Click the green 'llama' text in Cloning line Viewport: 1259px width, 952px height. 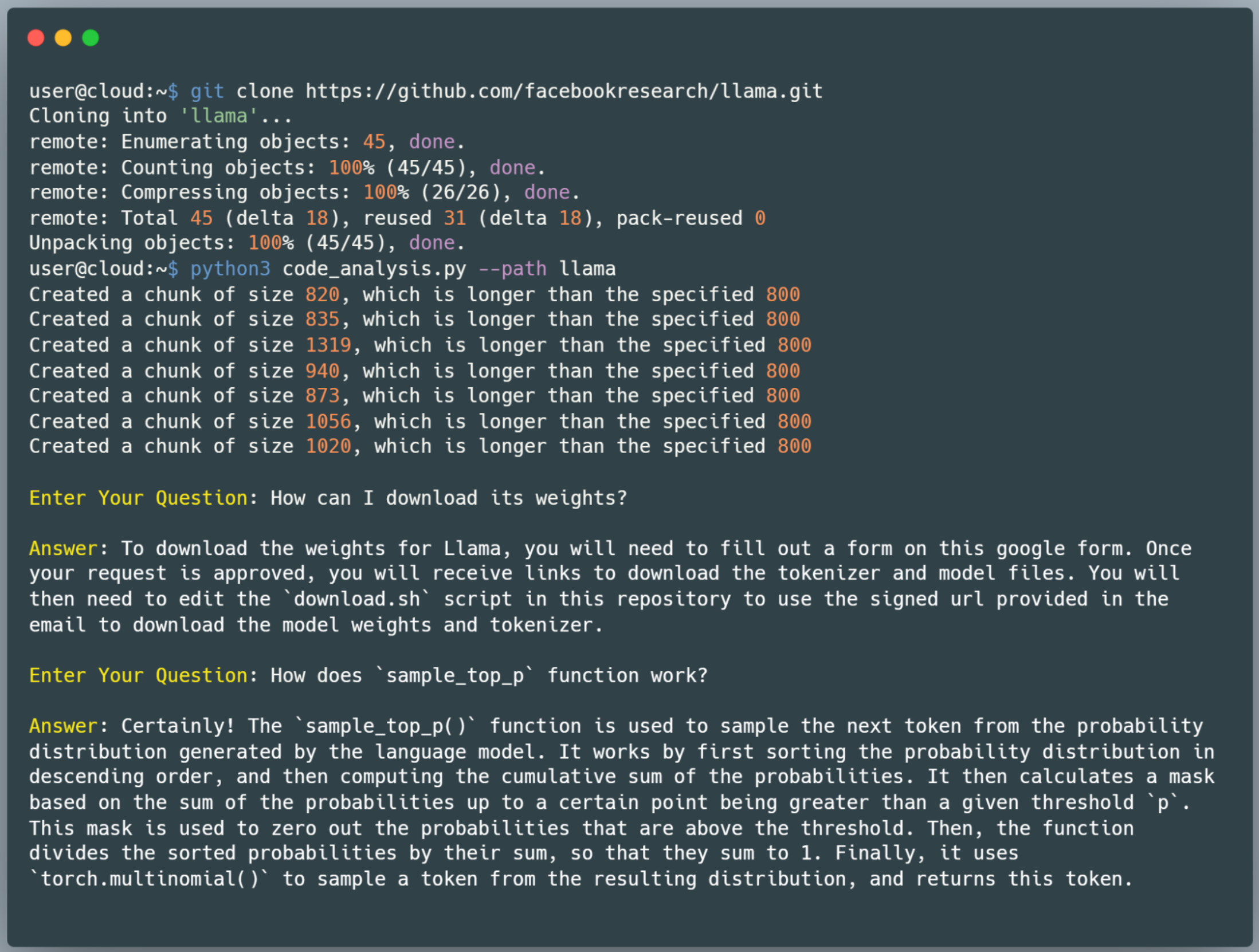pyautogui.click(x=218, y=116)
